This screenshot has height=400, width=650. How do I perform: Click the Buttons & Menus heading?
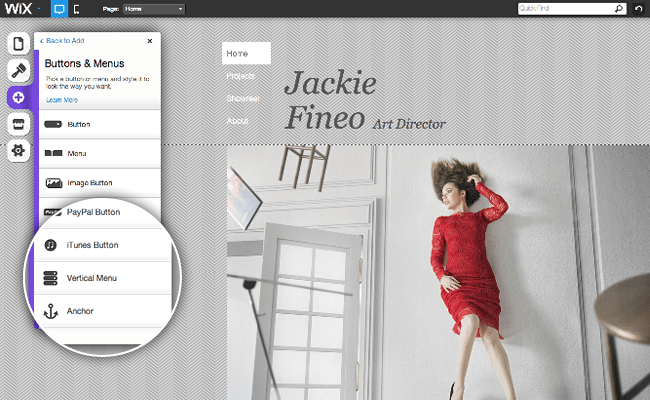coord(85,63)
